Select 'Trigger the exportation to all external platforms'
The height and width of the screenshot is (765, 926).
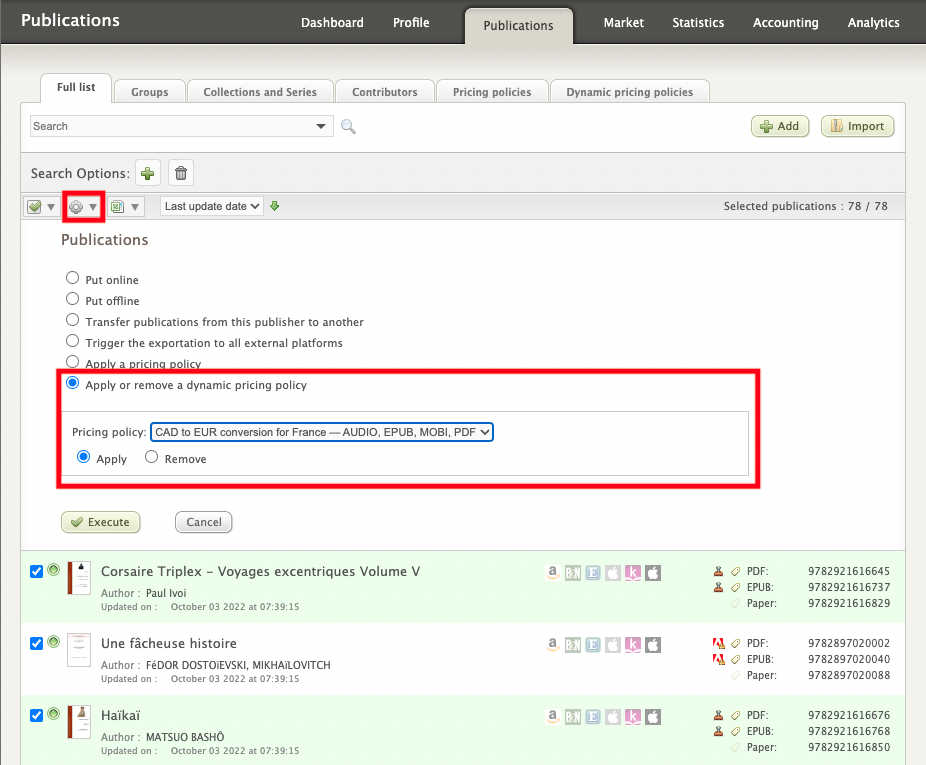(x=72, y=342)
